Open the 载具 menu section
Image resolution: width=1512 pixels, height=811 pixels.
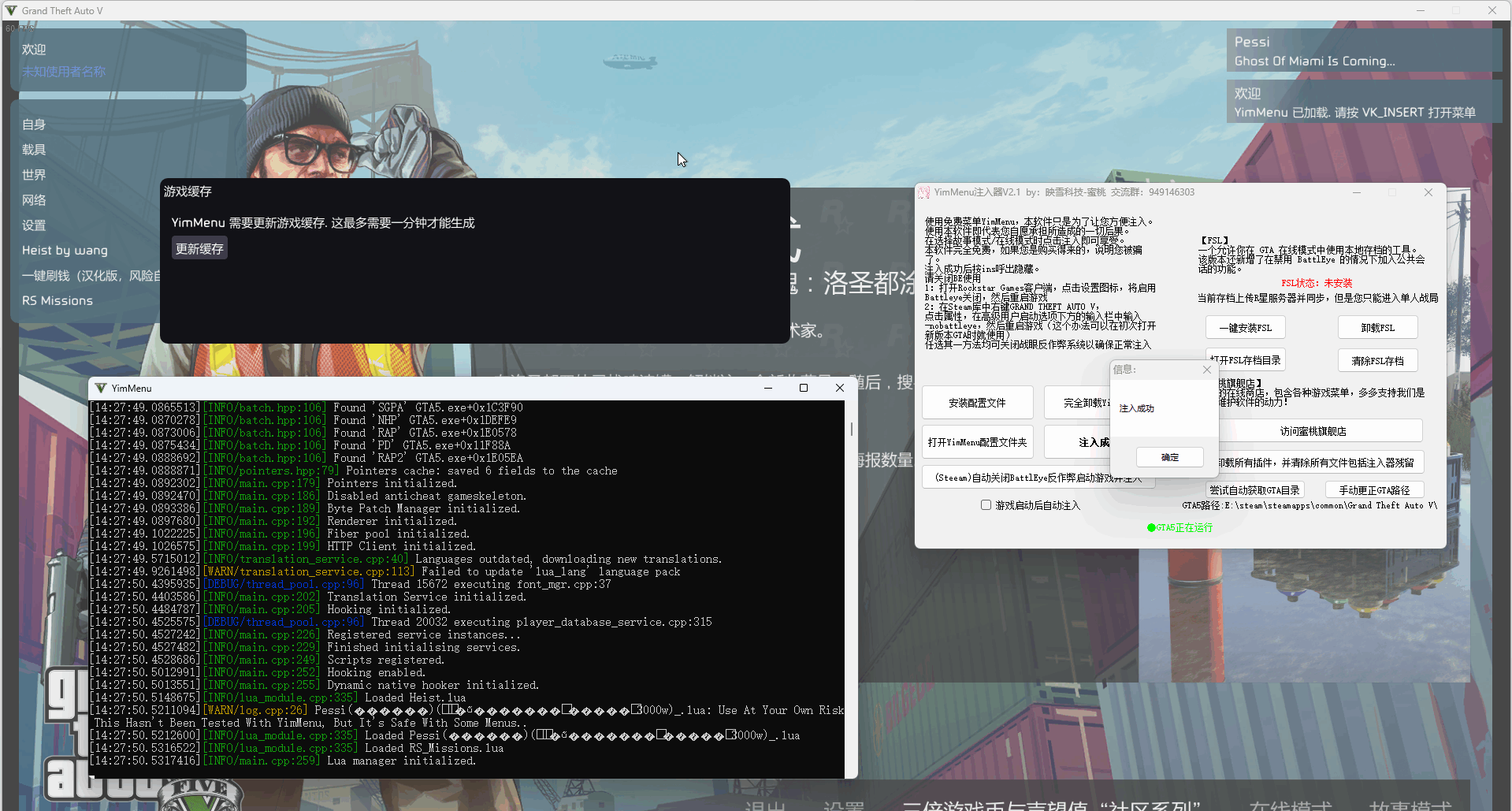coord(34,150)
